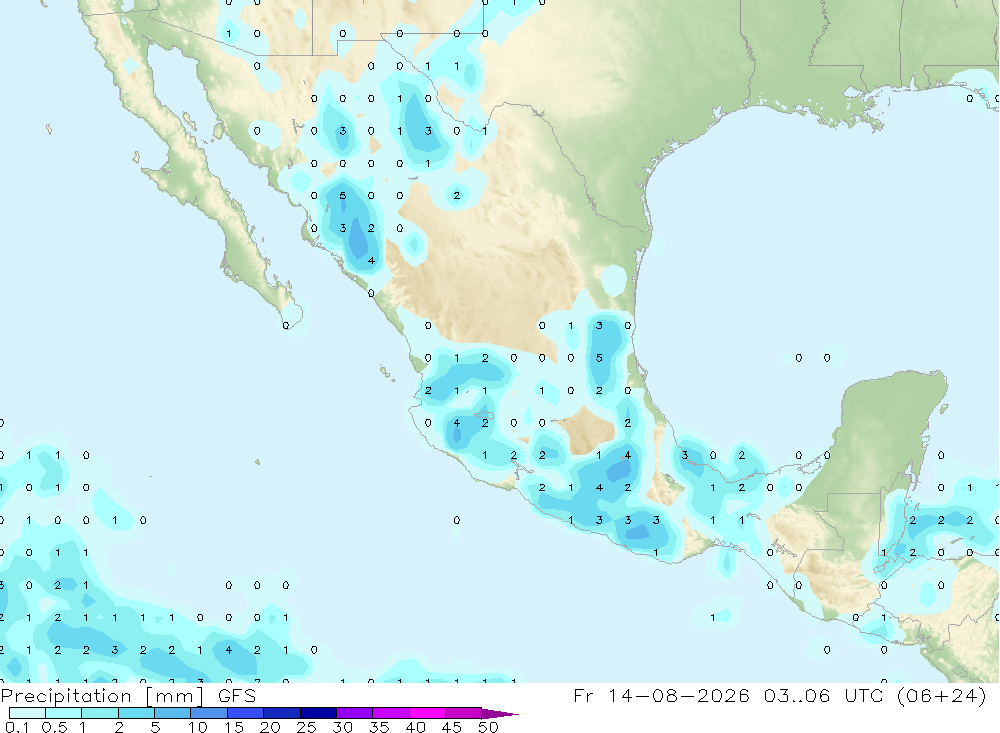Click the "10" legend scale label
1000x733 pixels.
click(198, 727)
